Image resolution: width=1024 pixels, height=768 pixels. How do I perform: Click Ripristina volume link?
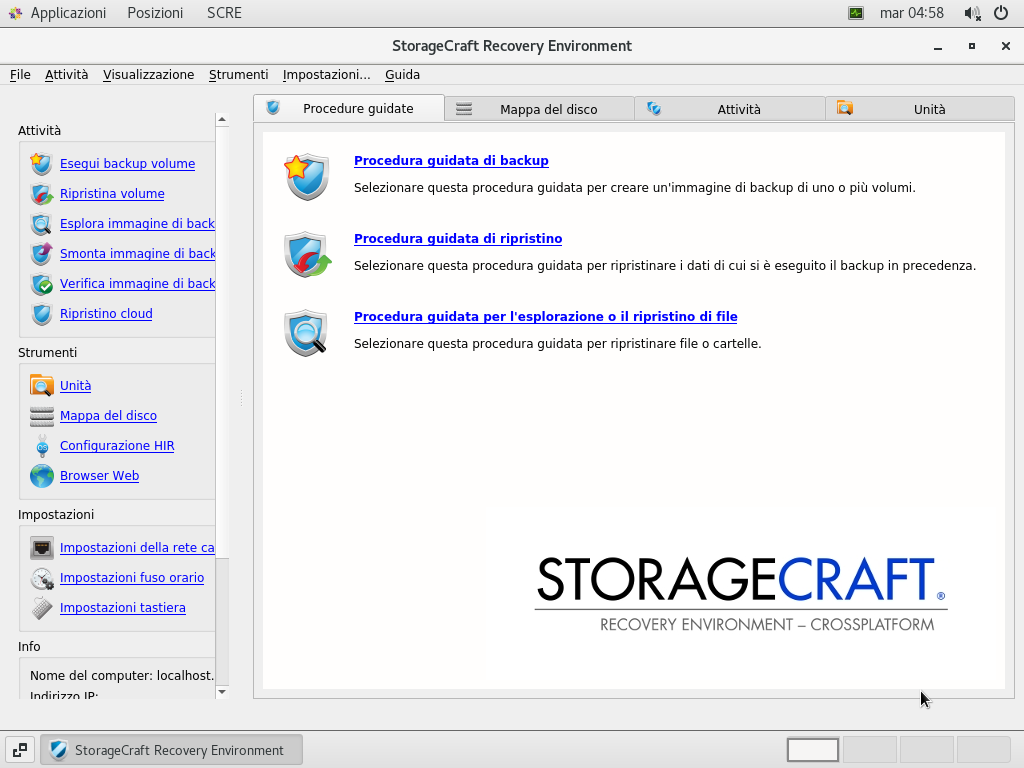112,194
